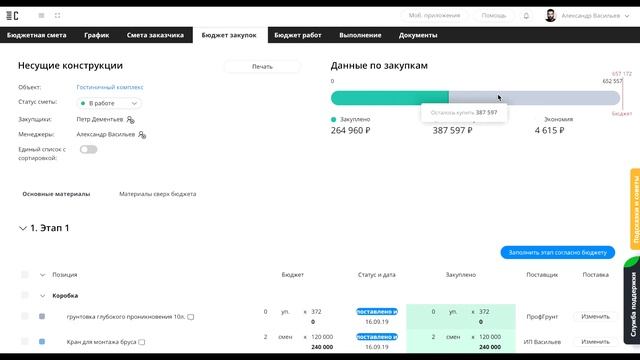640x360 pixels.
Task: Click the Экономия amount 4 615 ₽
Action: 549,131
